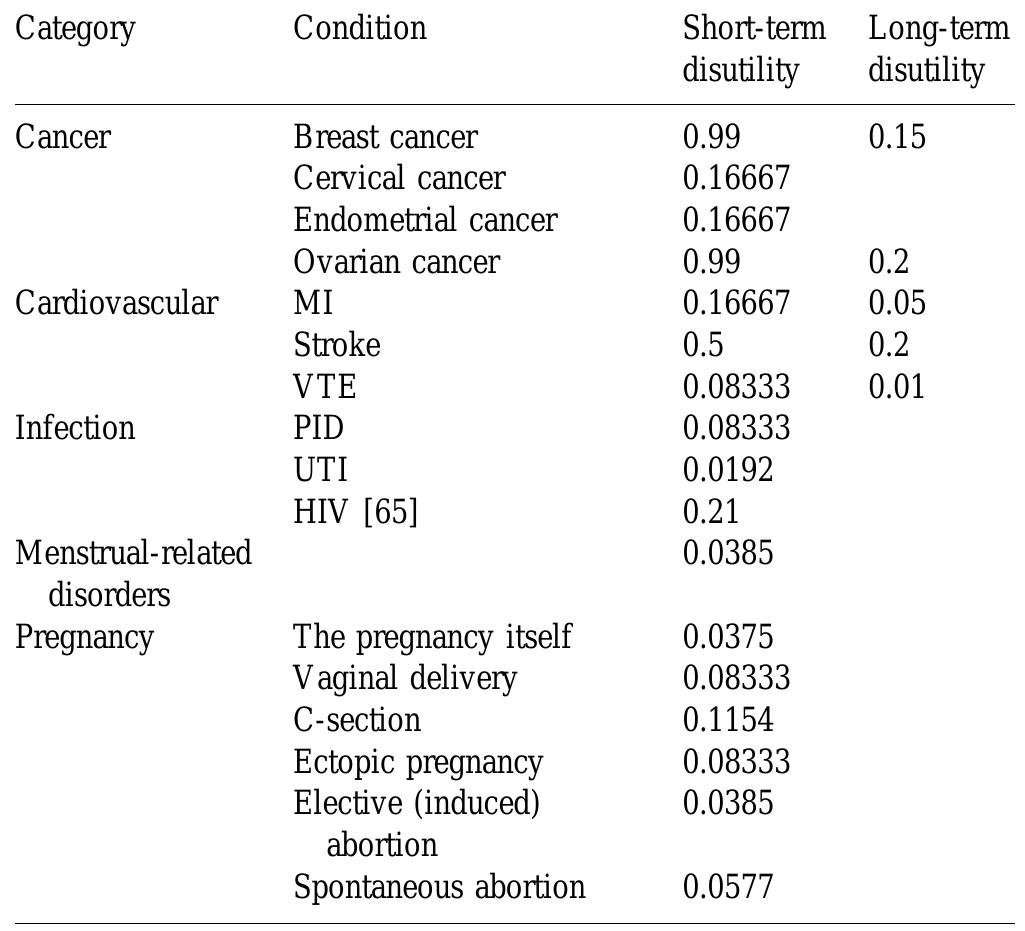Viewport: 1025px width, 931px height.
Task: Click the UTI value 0.0192
Action: point(728,470)
